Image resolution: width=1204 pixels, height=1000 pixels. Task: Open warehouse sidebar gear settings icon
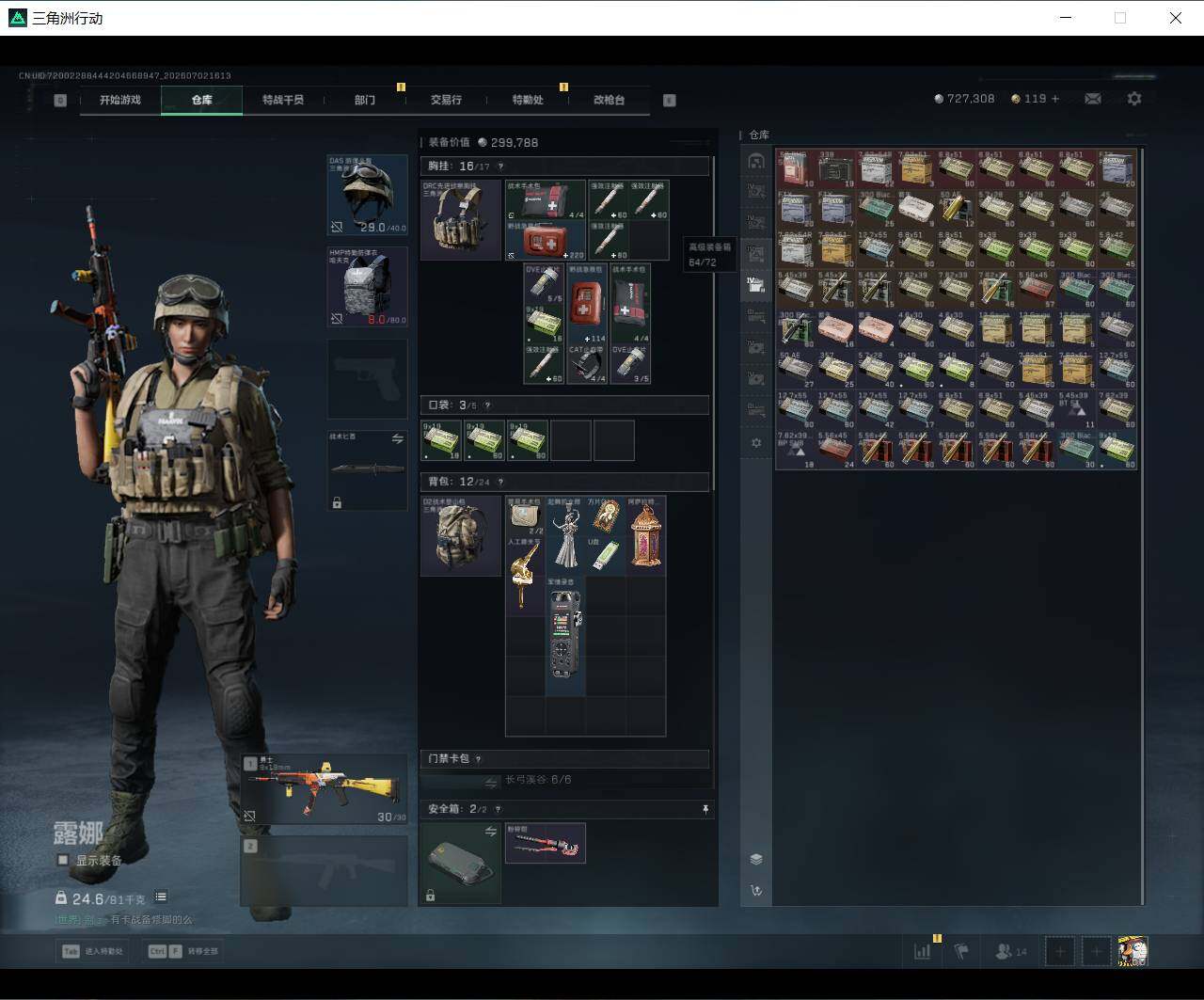(x=756, y=442)
